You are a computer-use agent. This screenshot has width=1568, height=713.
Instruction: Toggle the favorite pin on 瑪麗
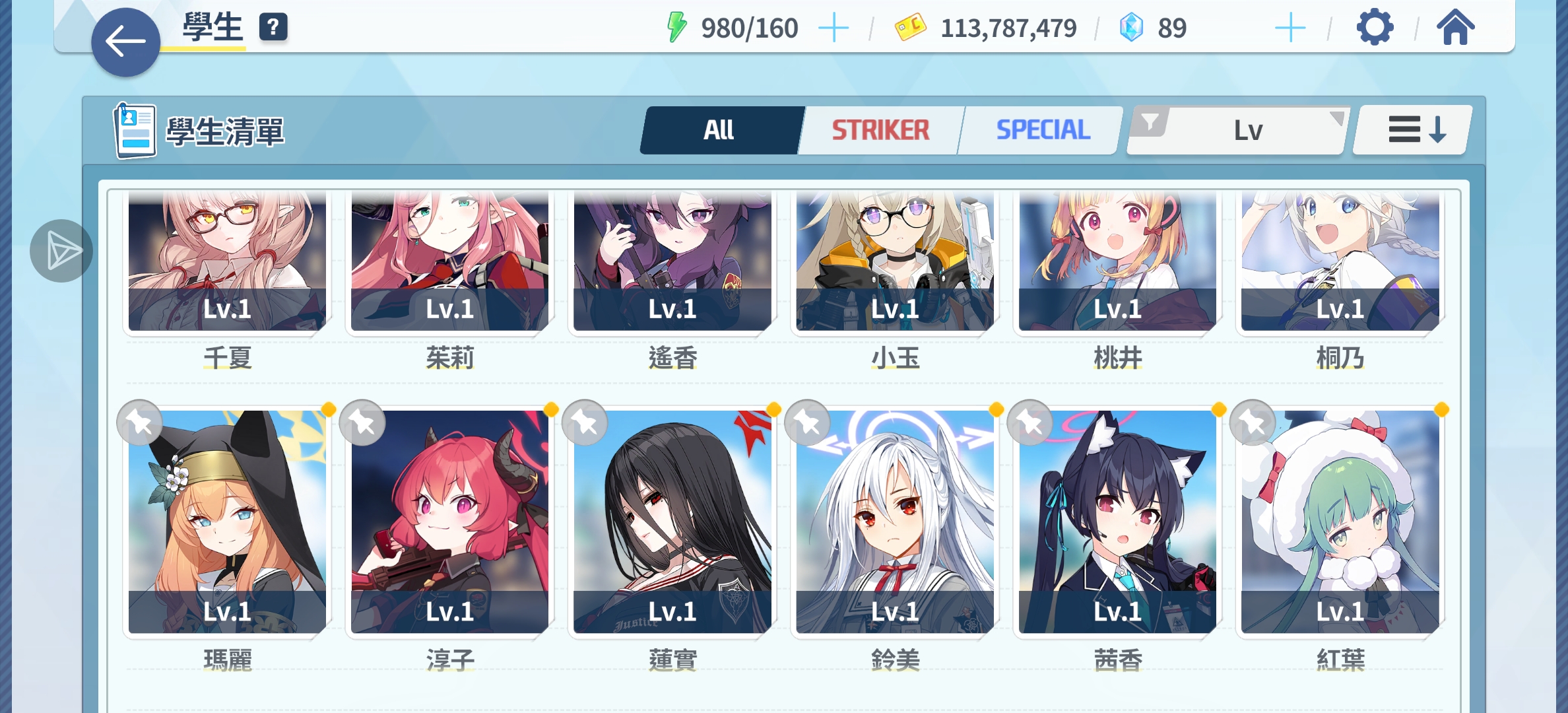[139, 423]
